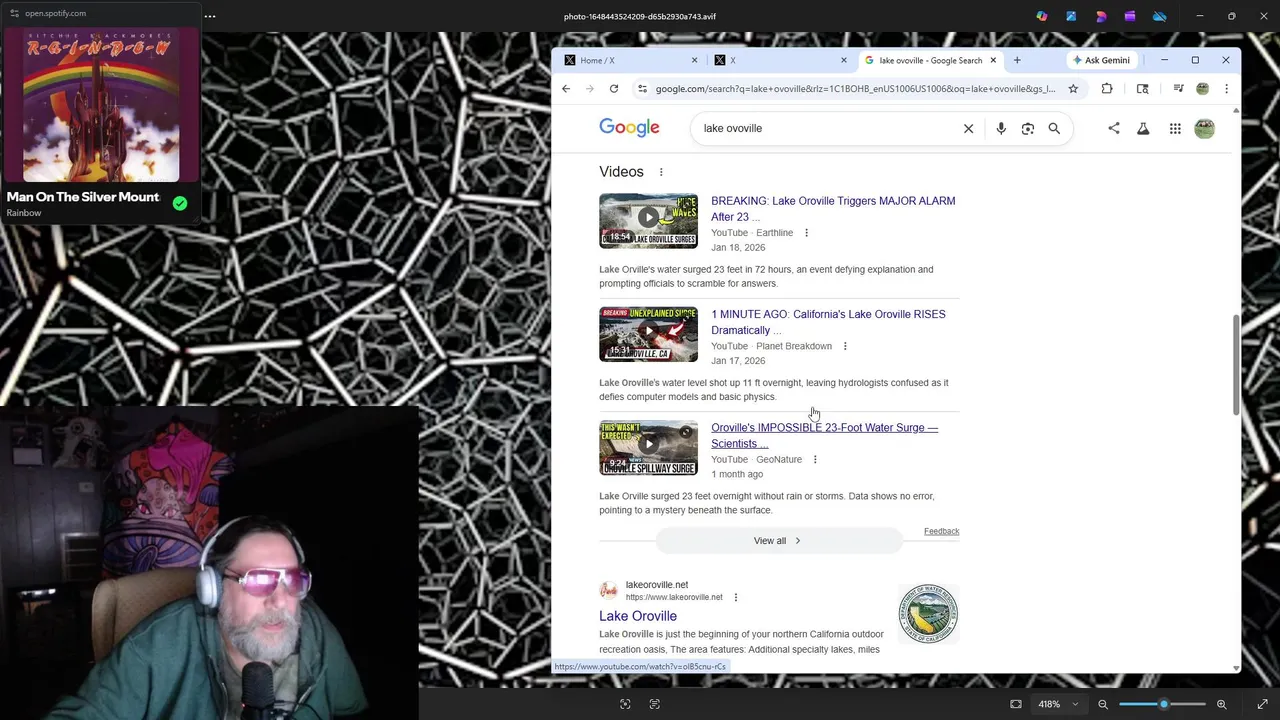The height and width of the screenshot is (720, 1280).
Task: Zoom in with the plus magnifier
Action: tap(1221, 704)
